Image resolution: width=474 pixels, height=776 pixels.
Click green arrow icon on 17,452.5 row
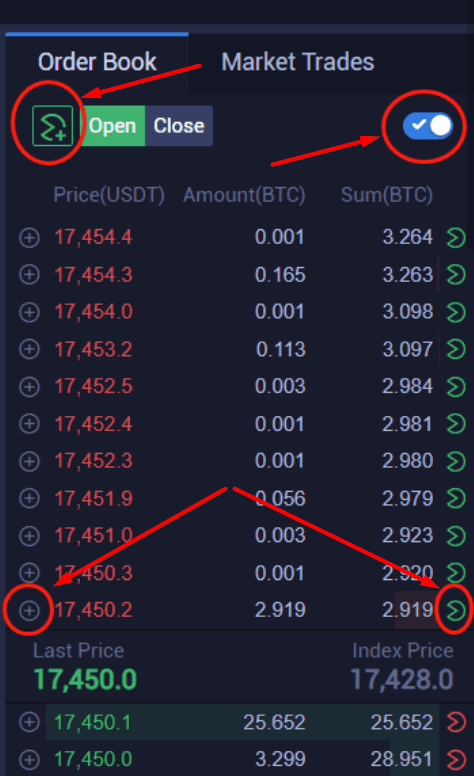(456, 387)
